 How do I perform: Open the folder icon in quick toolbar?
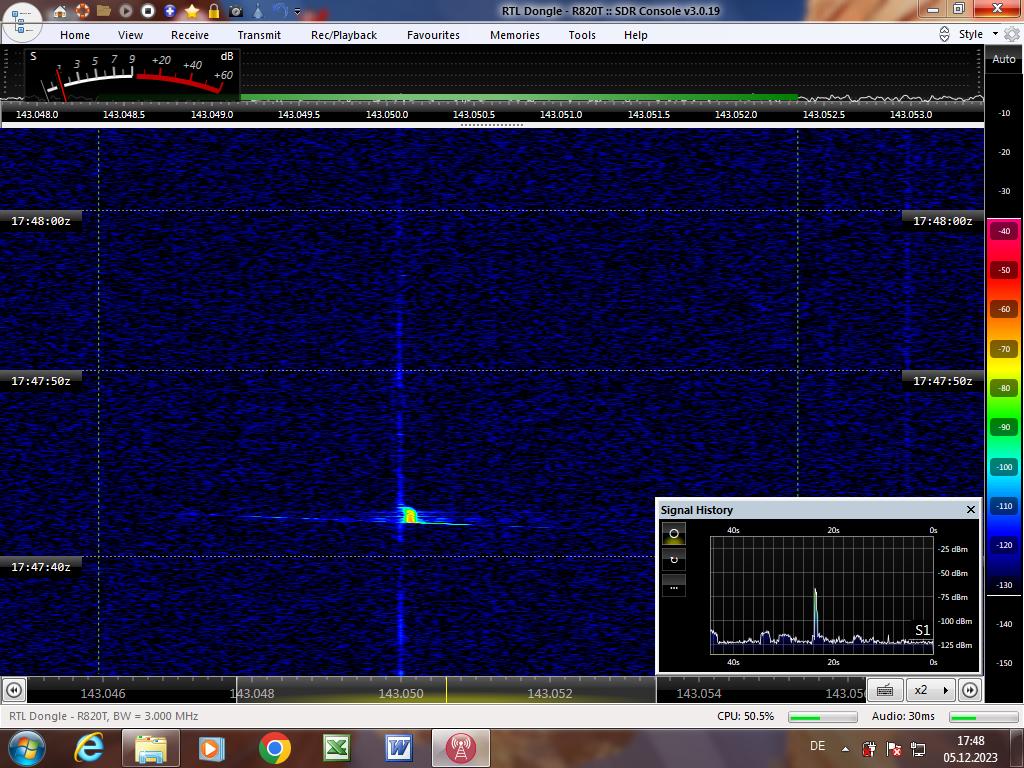tap(103, 11)
